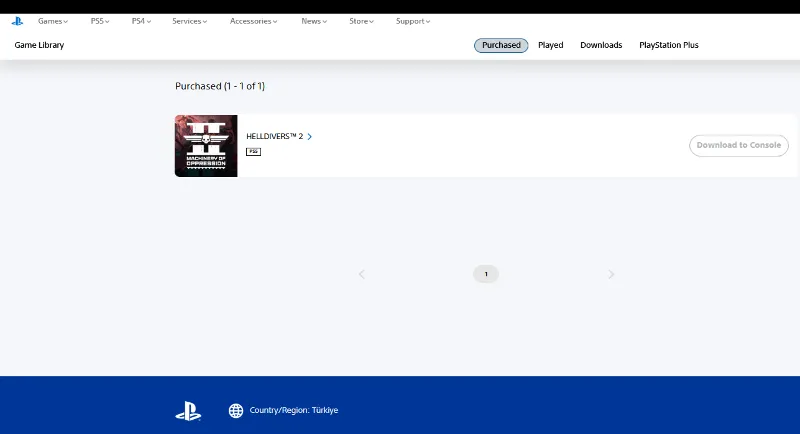Screen dimensions: 800x434
Task: Click the Download to Console button
Action: pos(739,145)
